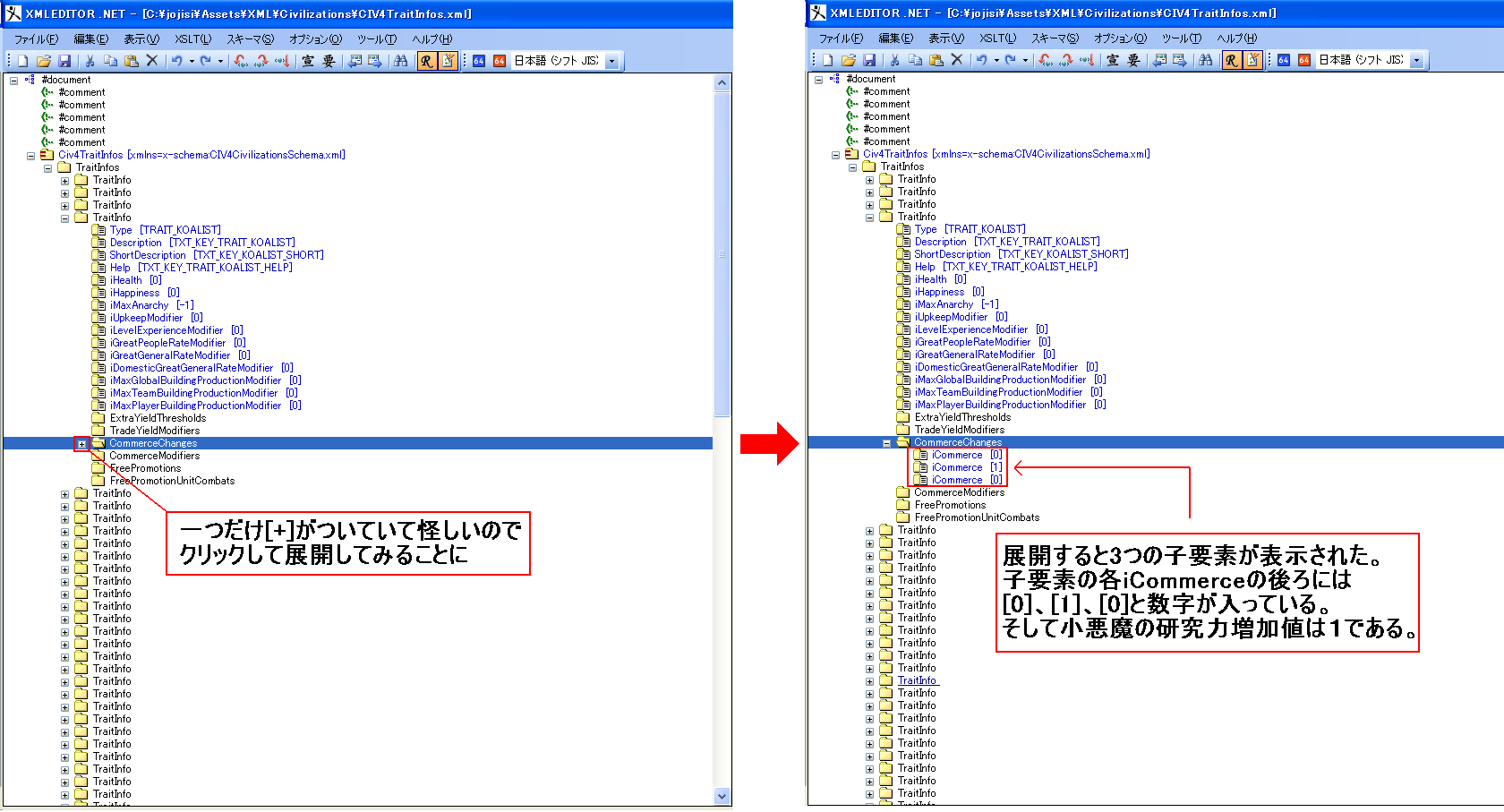Screen dimensions: 1504x812
Task: Collapse #document root in left window
Action: (13, 81)
